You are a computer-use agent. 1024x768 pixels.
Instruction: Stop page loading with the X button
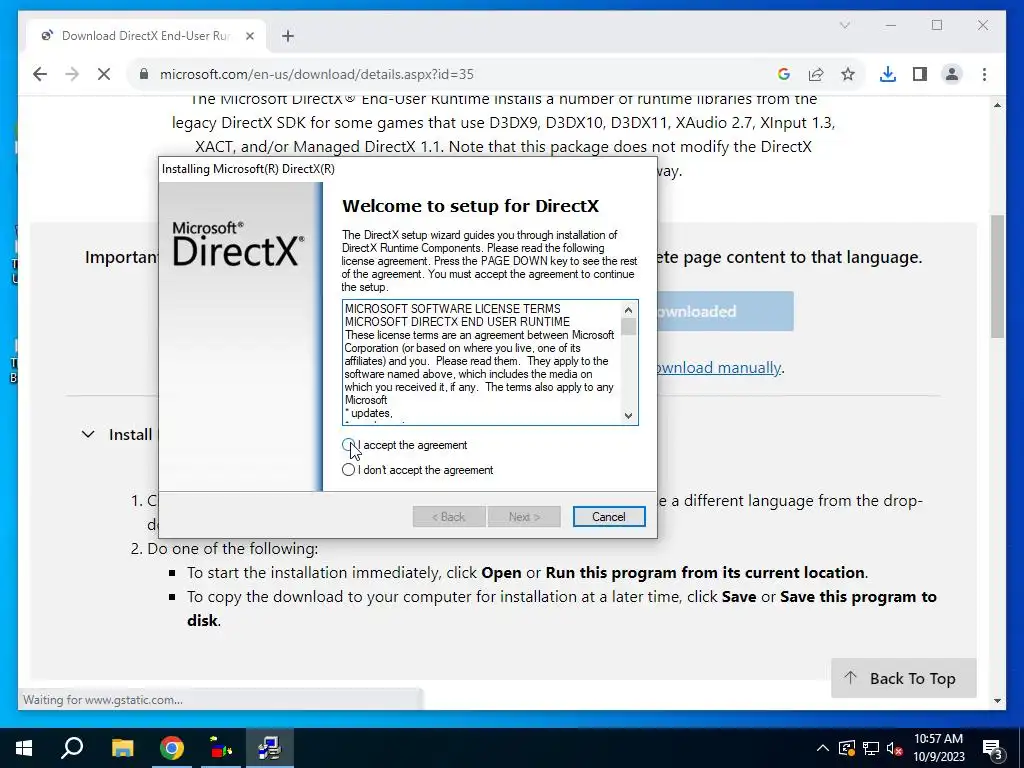coord(104,74)
